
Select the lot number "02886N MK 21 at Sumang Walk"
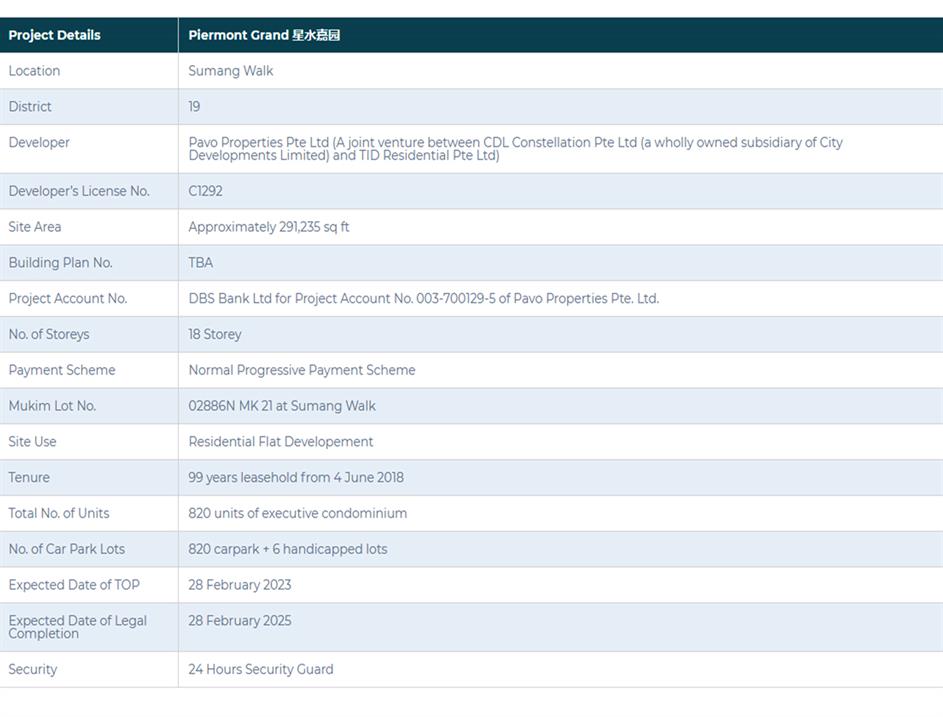282,406
